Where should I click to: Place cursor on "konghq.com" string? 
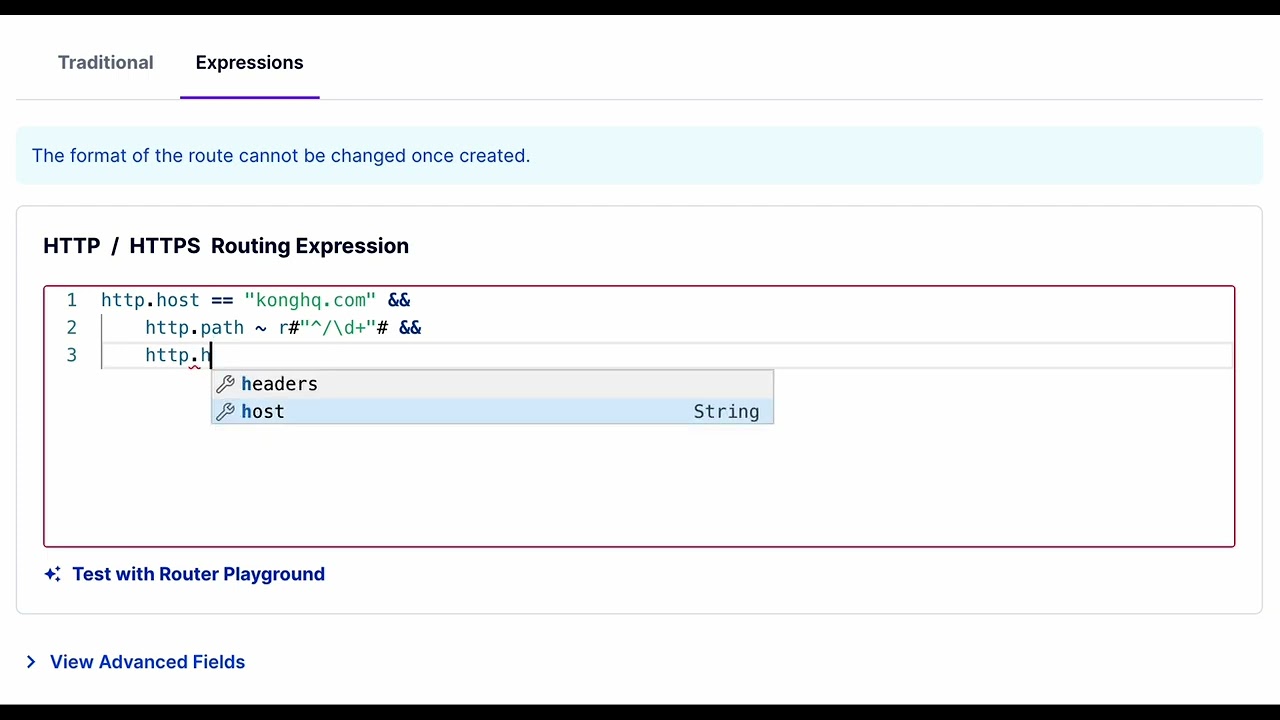point(310,300)
